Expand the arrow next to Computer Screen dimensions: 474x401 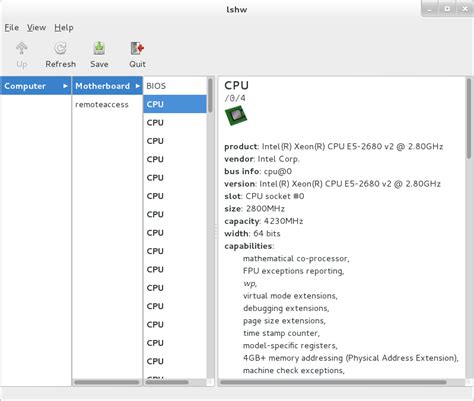click(65, 86)
